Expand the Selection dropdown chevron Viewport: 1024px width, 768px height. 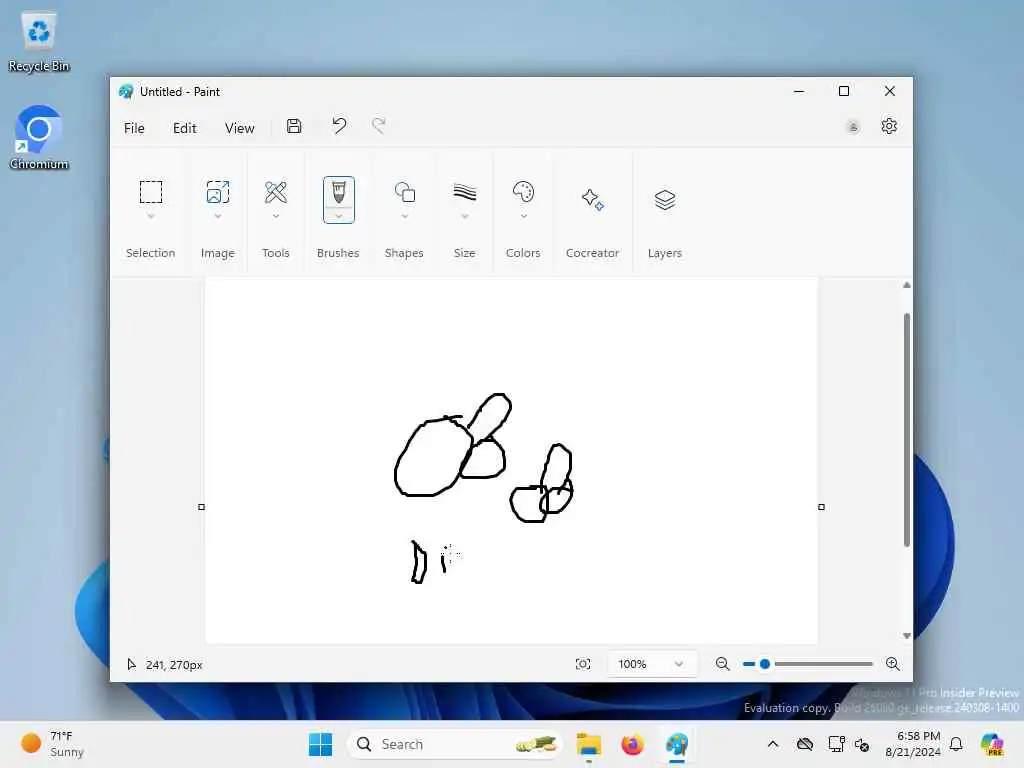[x=151, y=216]
